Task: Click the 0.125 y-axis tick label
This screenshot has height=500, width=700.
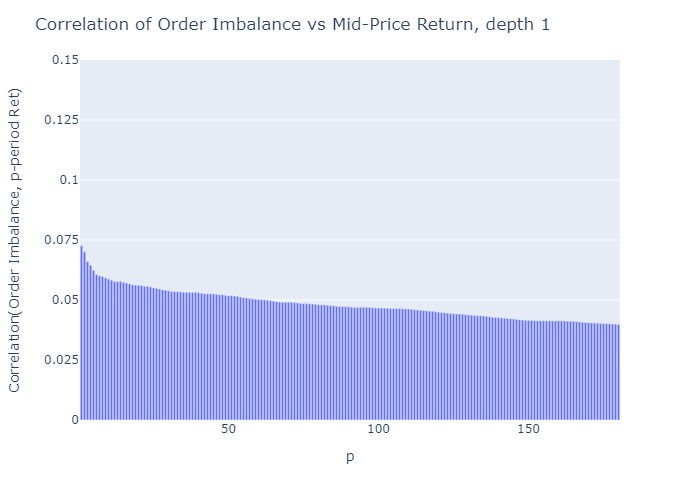Action: (61, 120)
